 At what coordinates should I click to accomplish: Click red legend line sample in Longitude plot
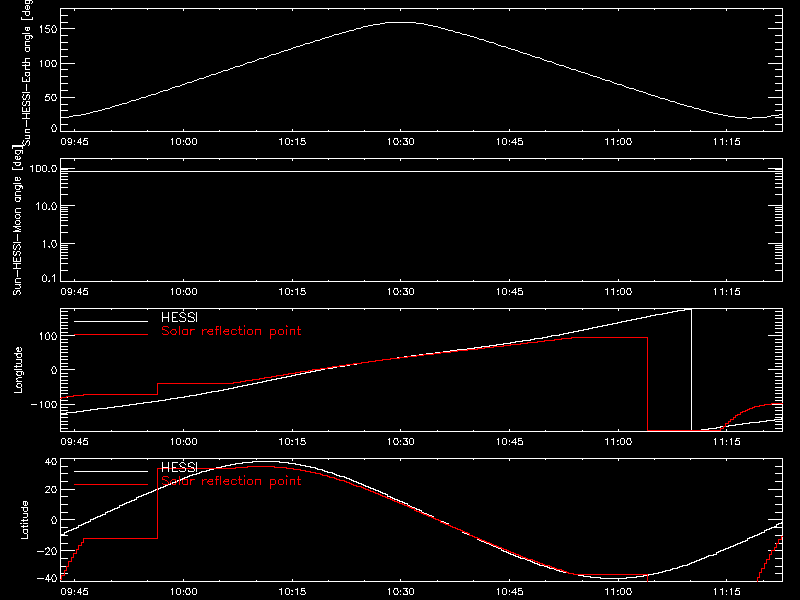click(x=111, y=335)
